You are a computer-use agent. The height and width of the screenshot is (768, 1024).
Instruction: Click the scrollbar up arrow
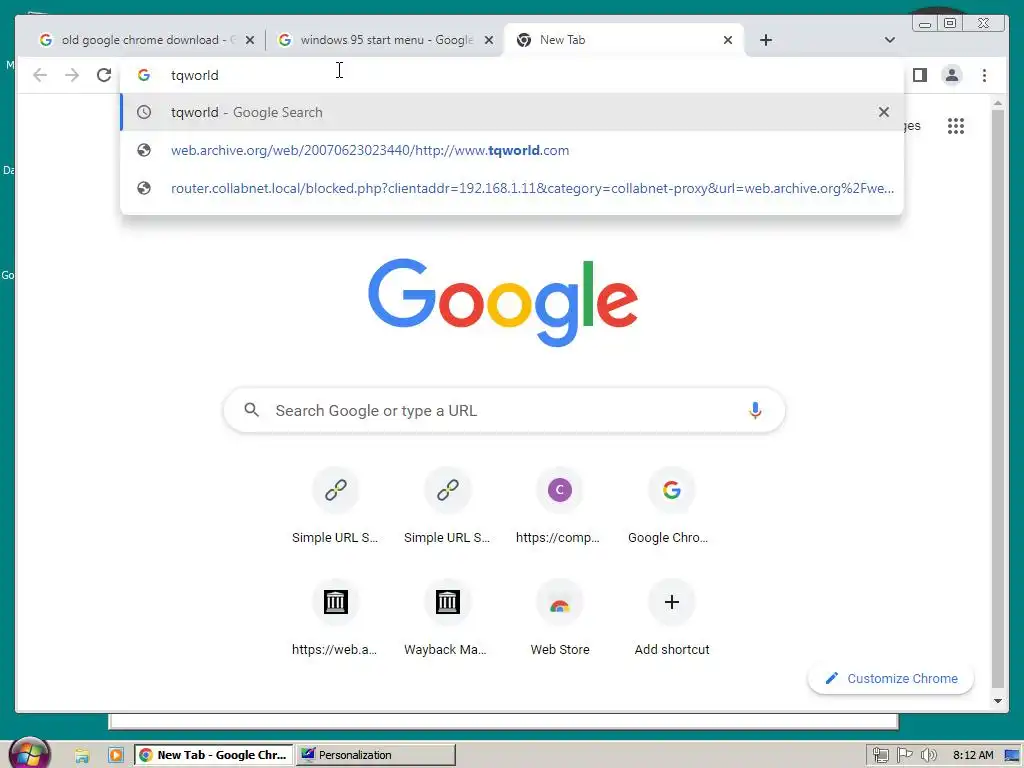coord(997,103)
